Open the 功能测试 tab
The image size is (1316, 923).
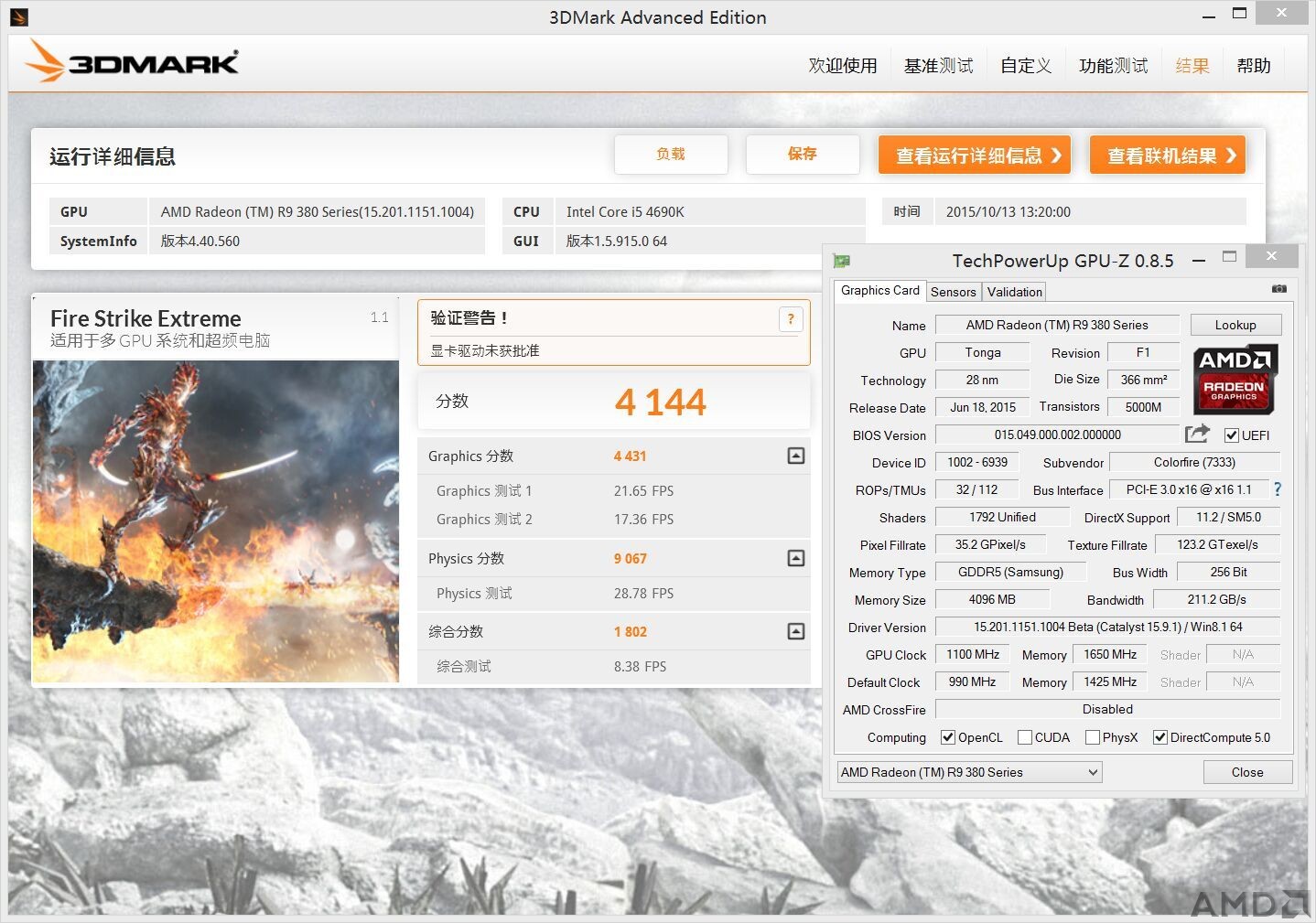pos(1113,66)
